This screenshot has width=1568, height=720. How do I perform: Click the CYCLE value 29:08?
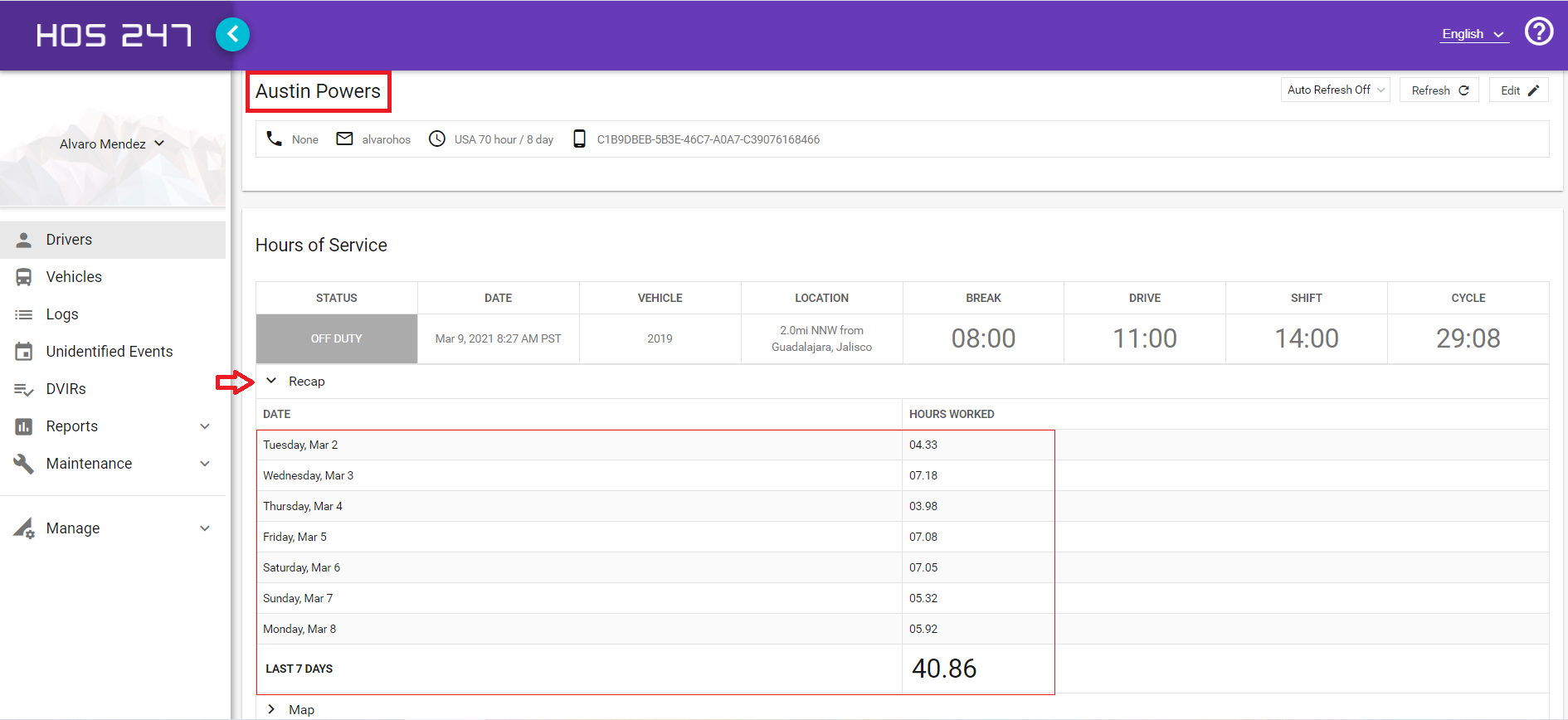click(1468, 338)
